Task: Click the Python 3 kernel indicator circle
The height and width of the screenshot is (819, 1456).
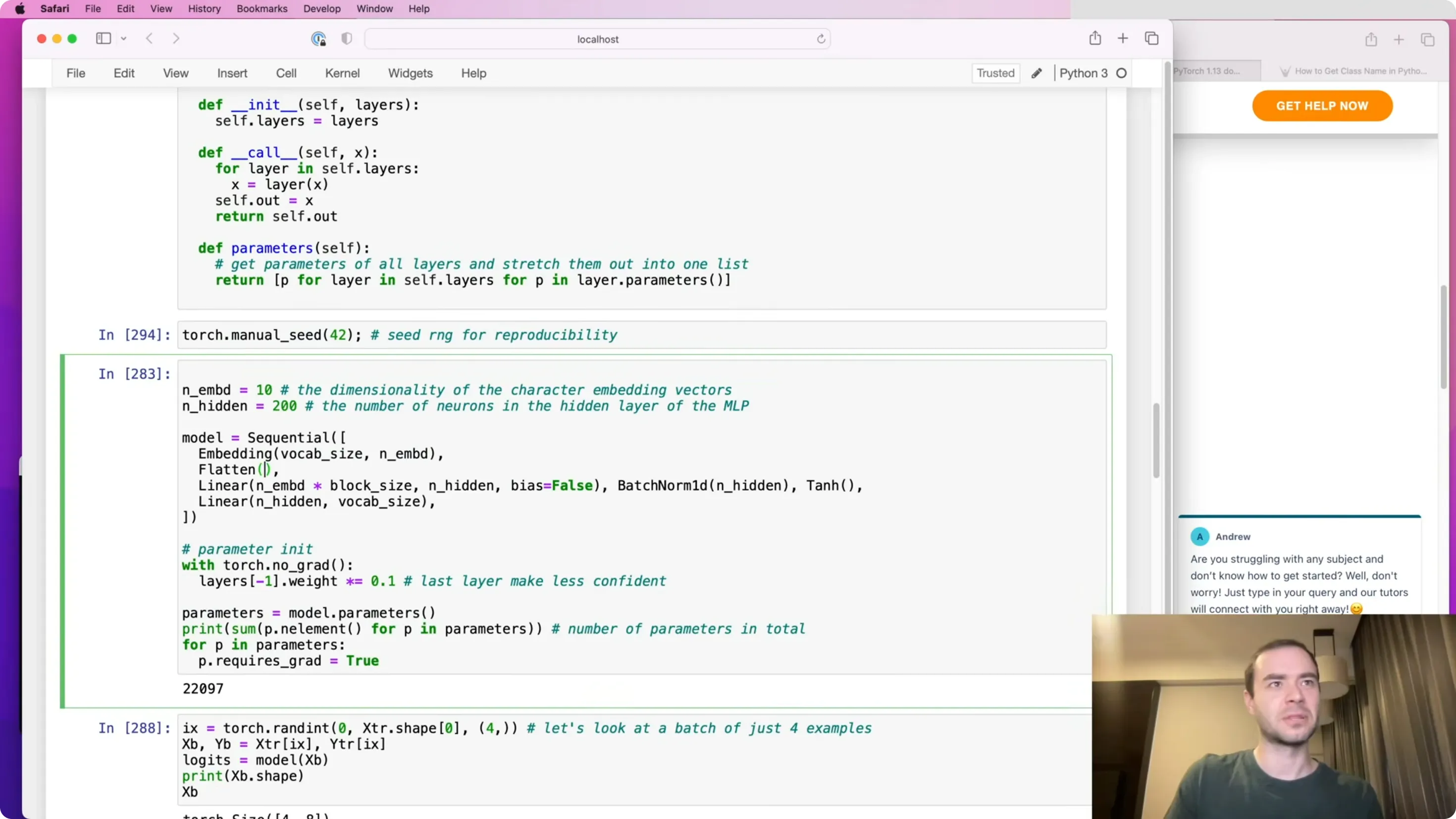Action: (1121, 73)
